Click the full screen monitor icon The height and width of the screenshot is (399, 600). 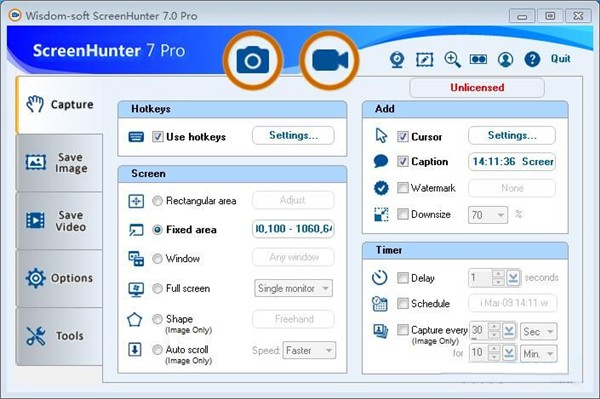click(x=136, y=289)
